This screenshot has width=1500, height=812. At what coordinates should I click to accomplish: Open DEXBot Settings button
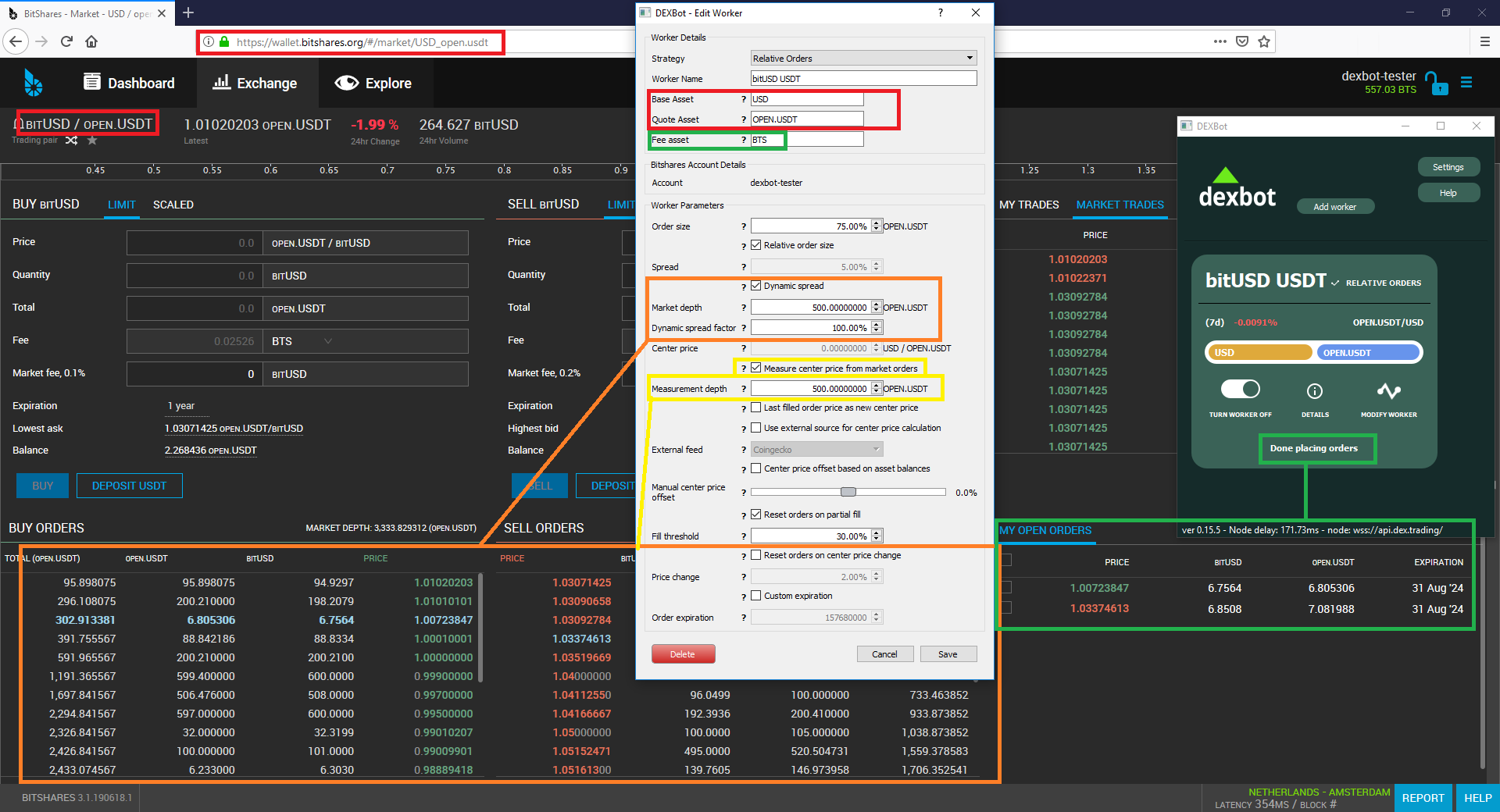tap(1448, 167)
